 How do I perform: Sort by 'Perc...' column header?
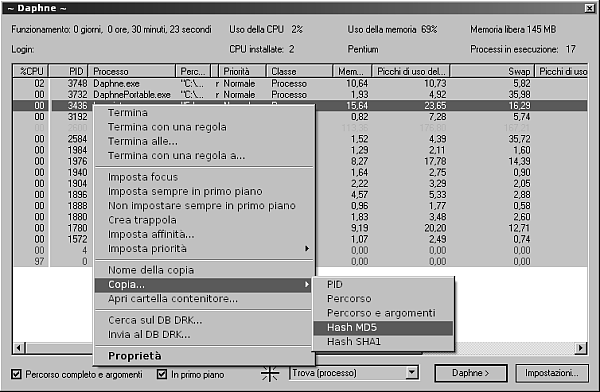point(193,71)
